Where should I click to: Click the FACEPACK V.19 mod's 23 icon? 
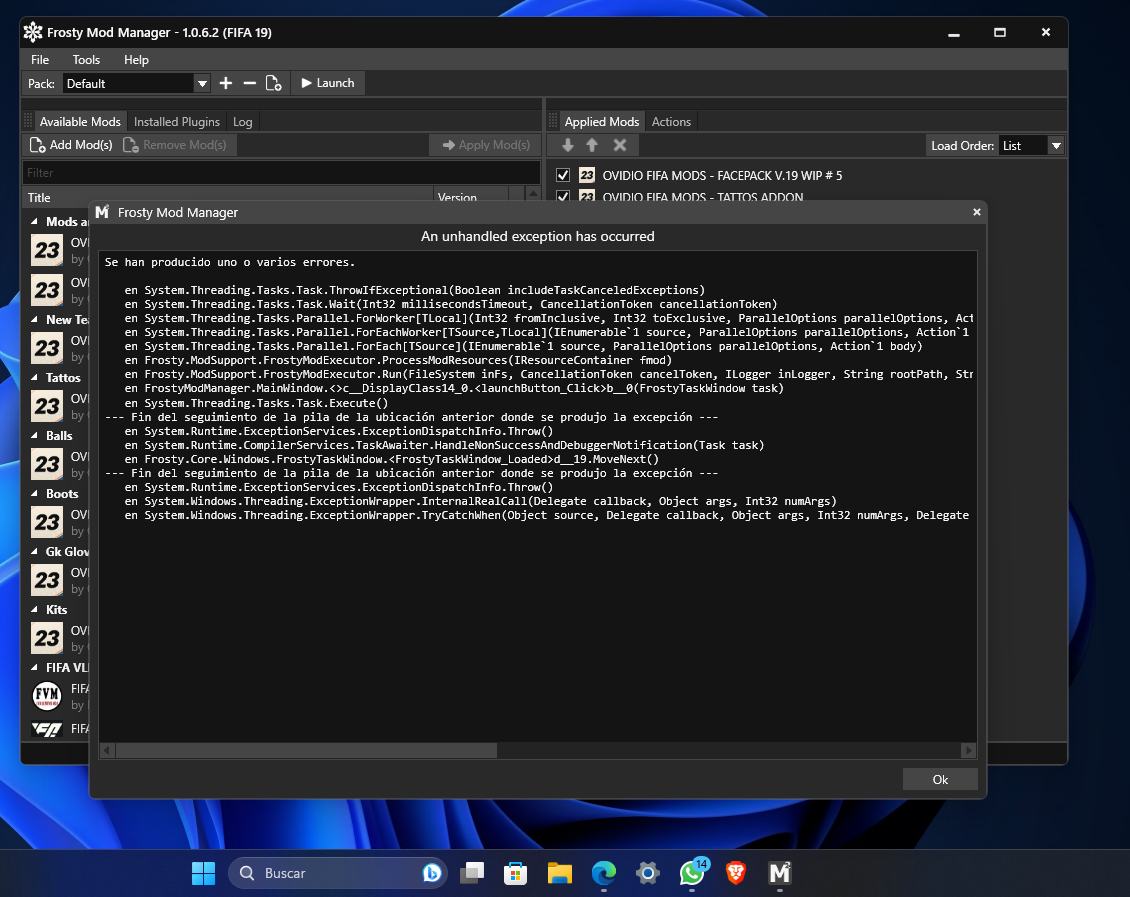coord(587,175)
